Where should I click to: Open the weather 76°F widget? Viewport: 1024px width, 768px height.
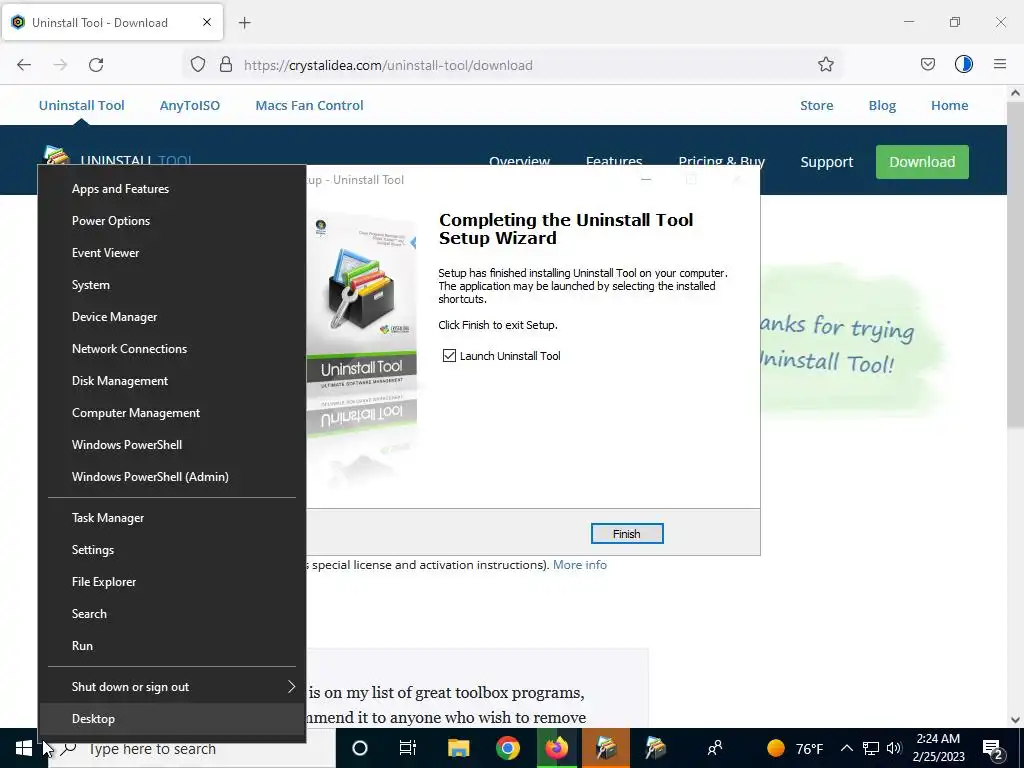click(795, 748)
